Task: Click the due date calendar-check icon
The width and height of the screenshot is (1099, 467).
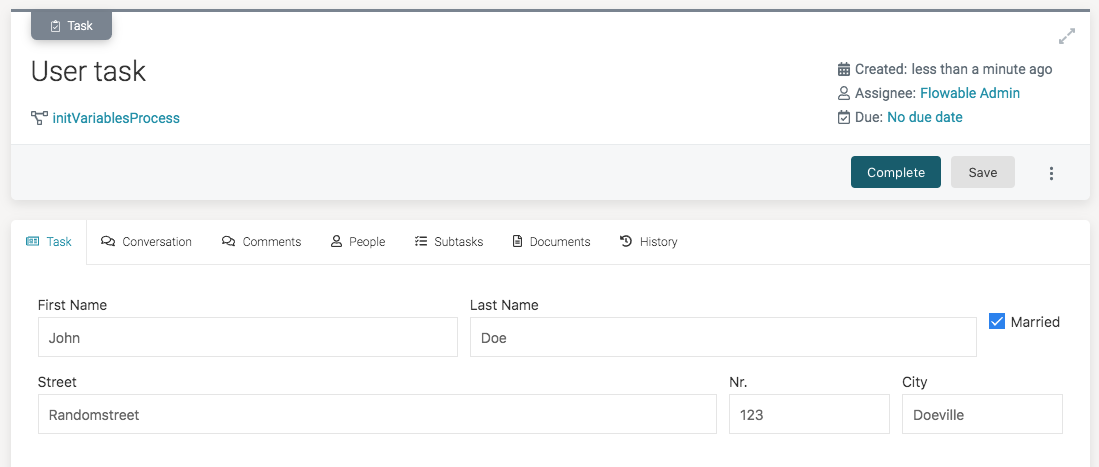Action: click(844, 117)
